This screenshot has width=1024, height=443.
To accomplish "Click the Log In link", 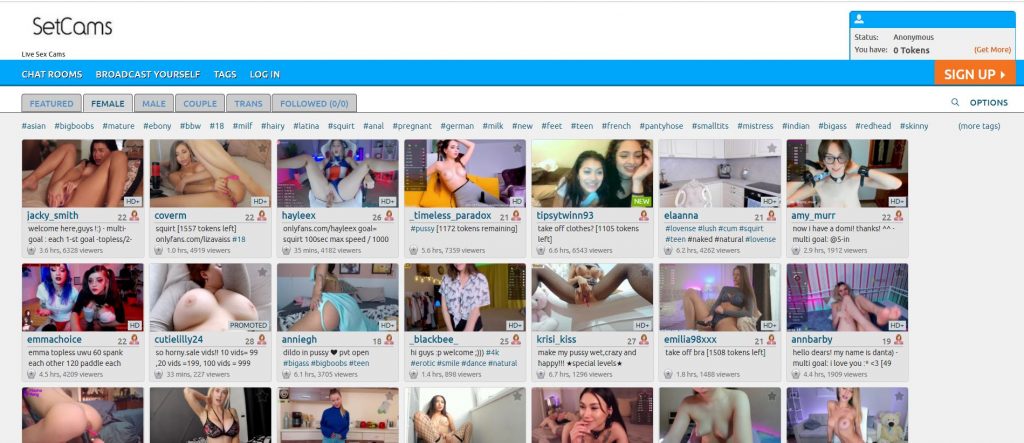I will coord(265,74).
